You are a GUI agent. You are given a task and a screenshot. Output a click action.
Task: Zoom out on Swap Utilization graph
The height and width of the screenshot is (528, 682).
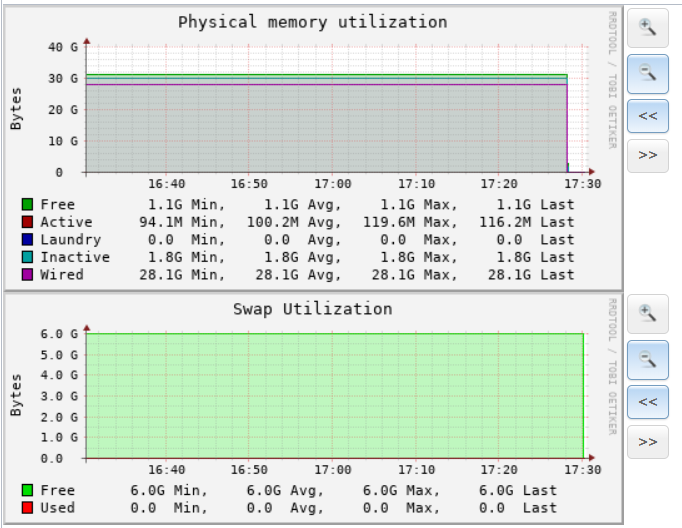pyautogui.click(x=647, y=359)
